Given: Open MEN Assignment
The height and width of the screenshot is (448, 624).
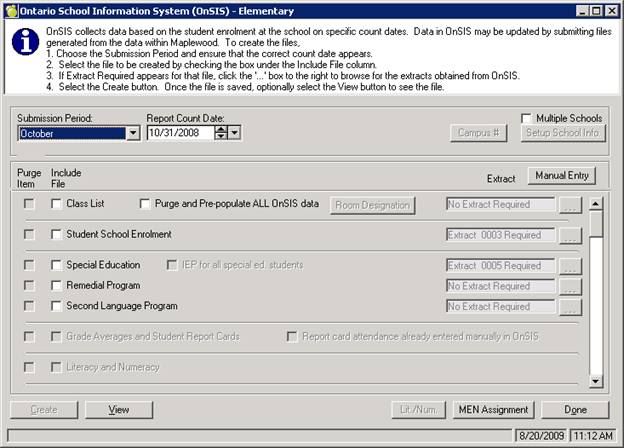Looking at the screenshot, I should tap(493, 410).
